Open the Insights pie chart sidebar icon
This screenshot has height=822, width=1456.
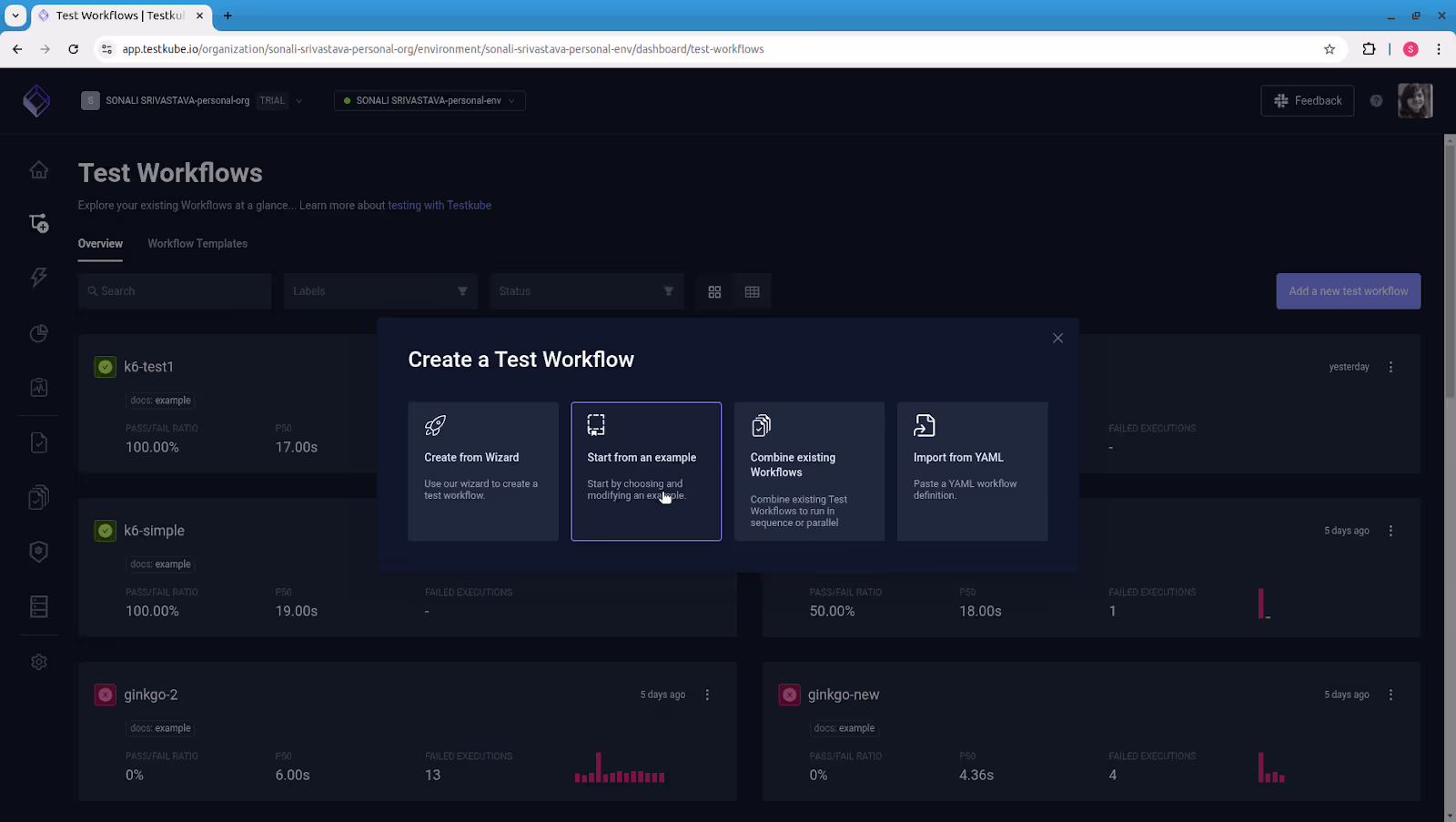38,333
